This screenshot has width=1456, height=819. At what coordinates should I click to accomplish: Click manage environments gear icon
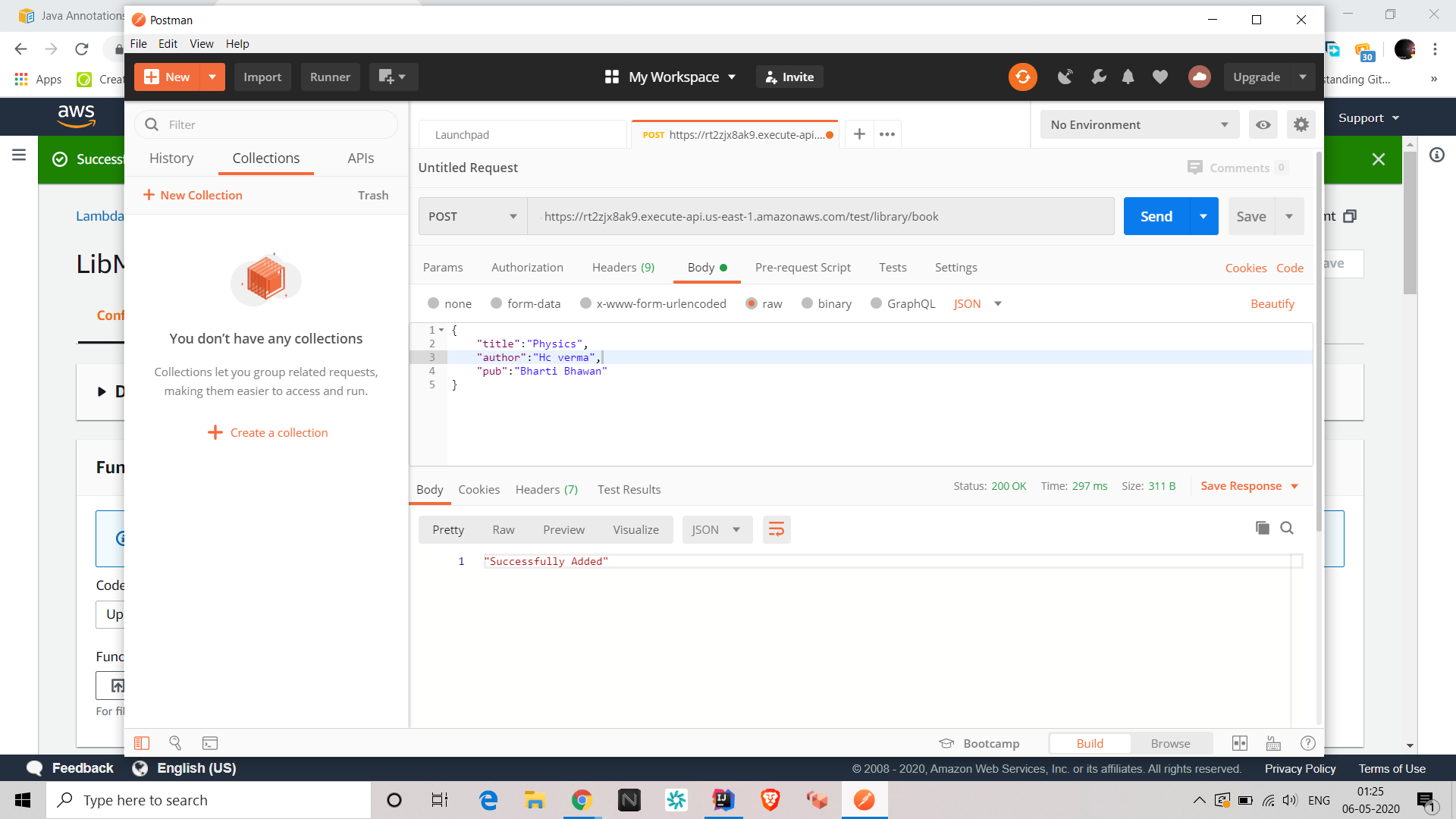(1301, 124)
